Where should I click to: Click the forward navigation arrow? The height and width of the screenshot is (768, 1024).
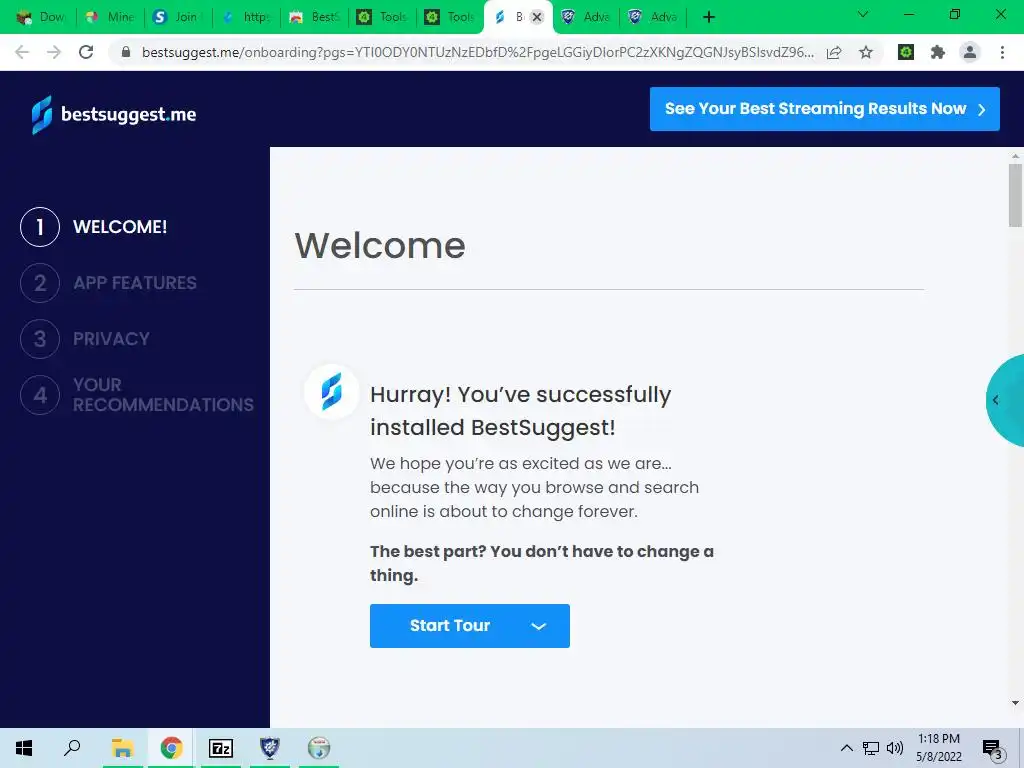pyautogui.click(x=54, y=52)
